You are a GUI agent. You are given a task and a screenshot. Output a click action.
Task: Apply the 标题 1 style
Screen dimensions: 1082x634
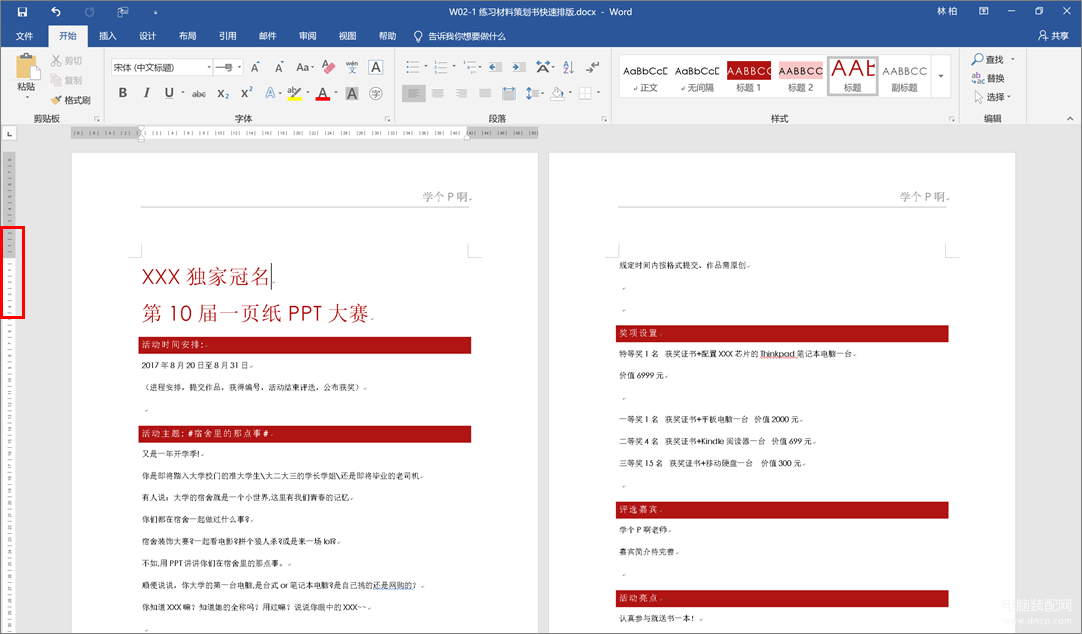pos(749,76)
